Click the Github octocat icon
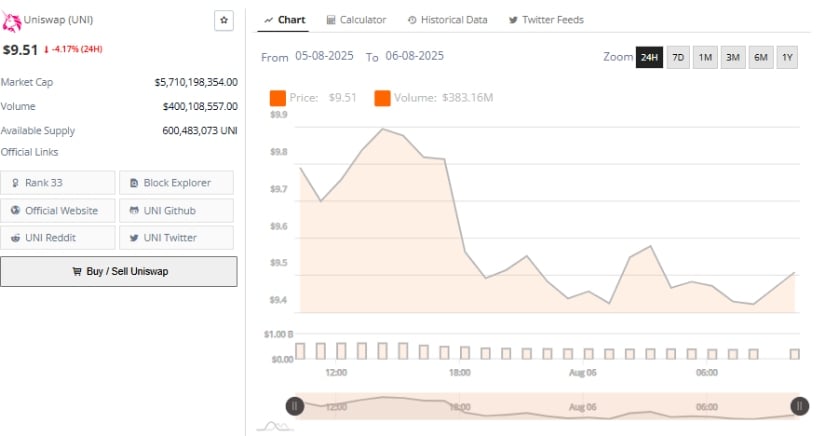The height and width of the screenshot is (436, 825). click(x=134, y=210)
